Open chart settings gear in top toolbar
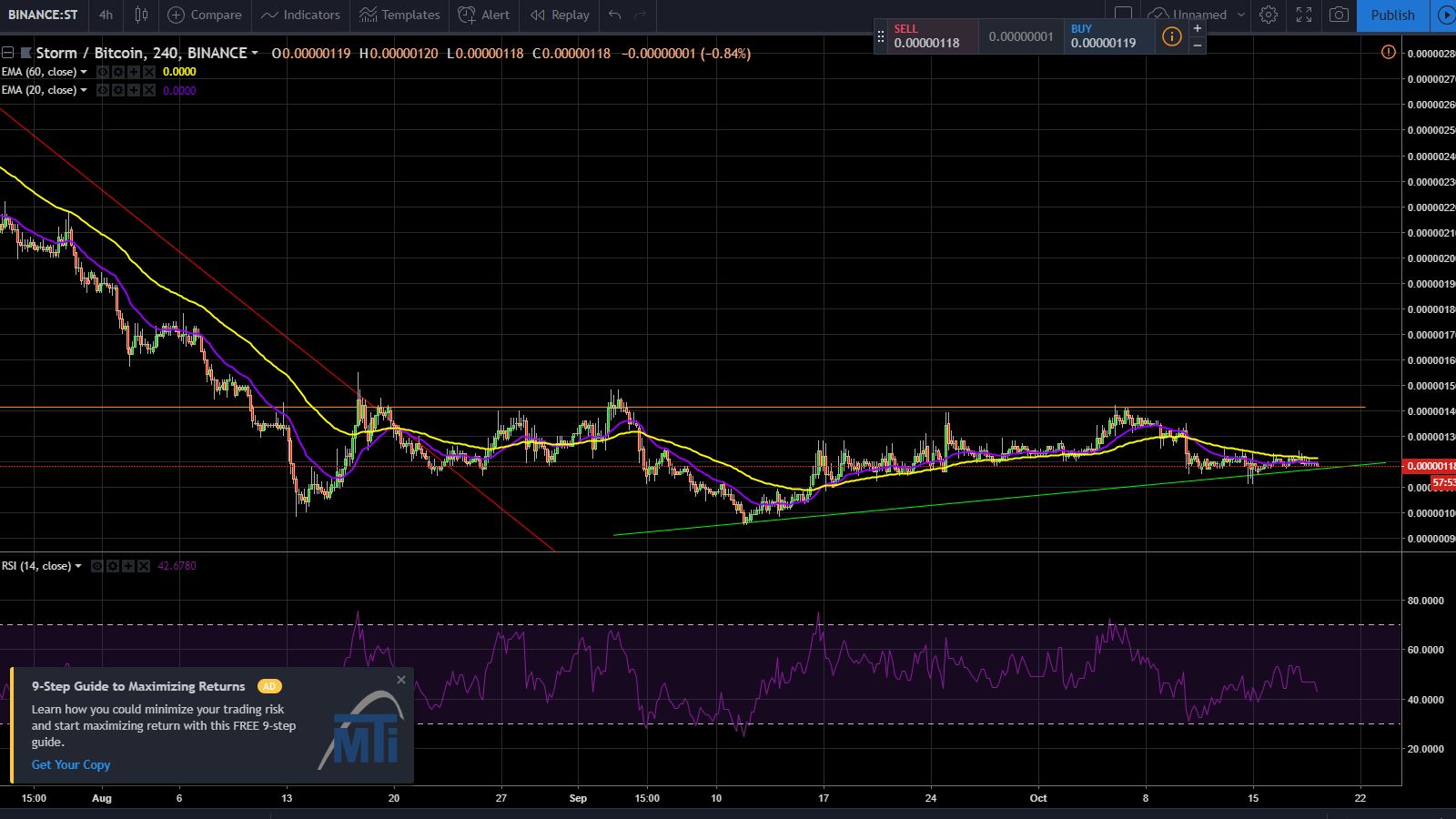 coord(1269,15)
